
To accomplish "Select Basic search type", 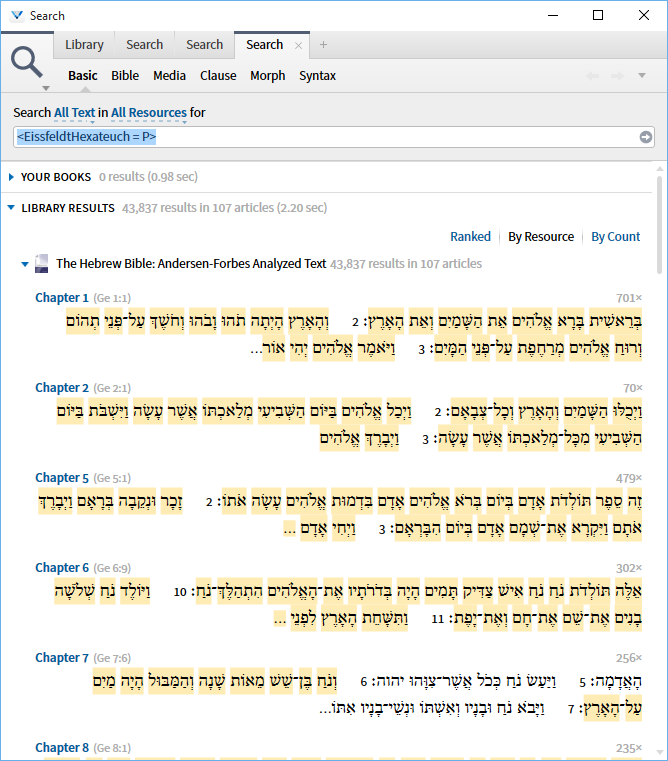I will click(x=83, y=76).
